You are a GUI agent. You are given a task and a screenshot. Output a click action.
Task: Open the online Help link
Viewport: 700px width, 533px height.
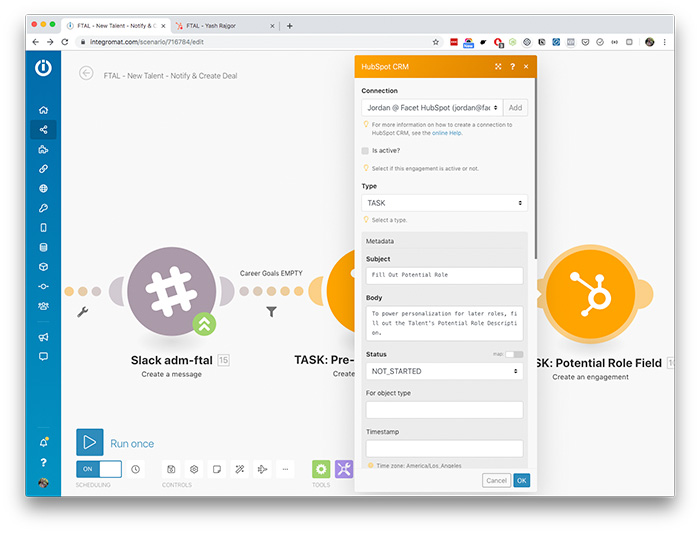click(447, 133)
